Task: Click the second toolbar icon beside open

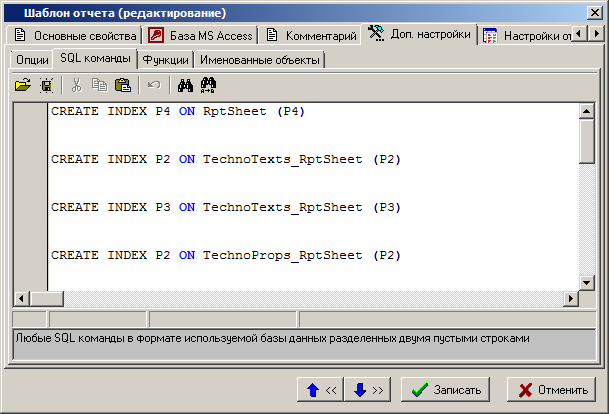Action: coord(45,86)
